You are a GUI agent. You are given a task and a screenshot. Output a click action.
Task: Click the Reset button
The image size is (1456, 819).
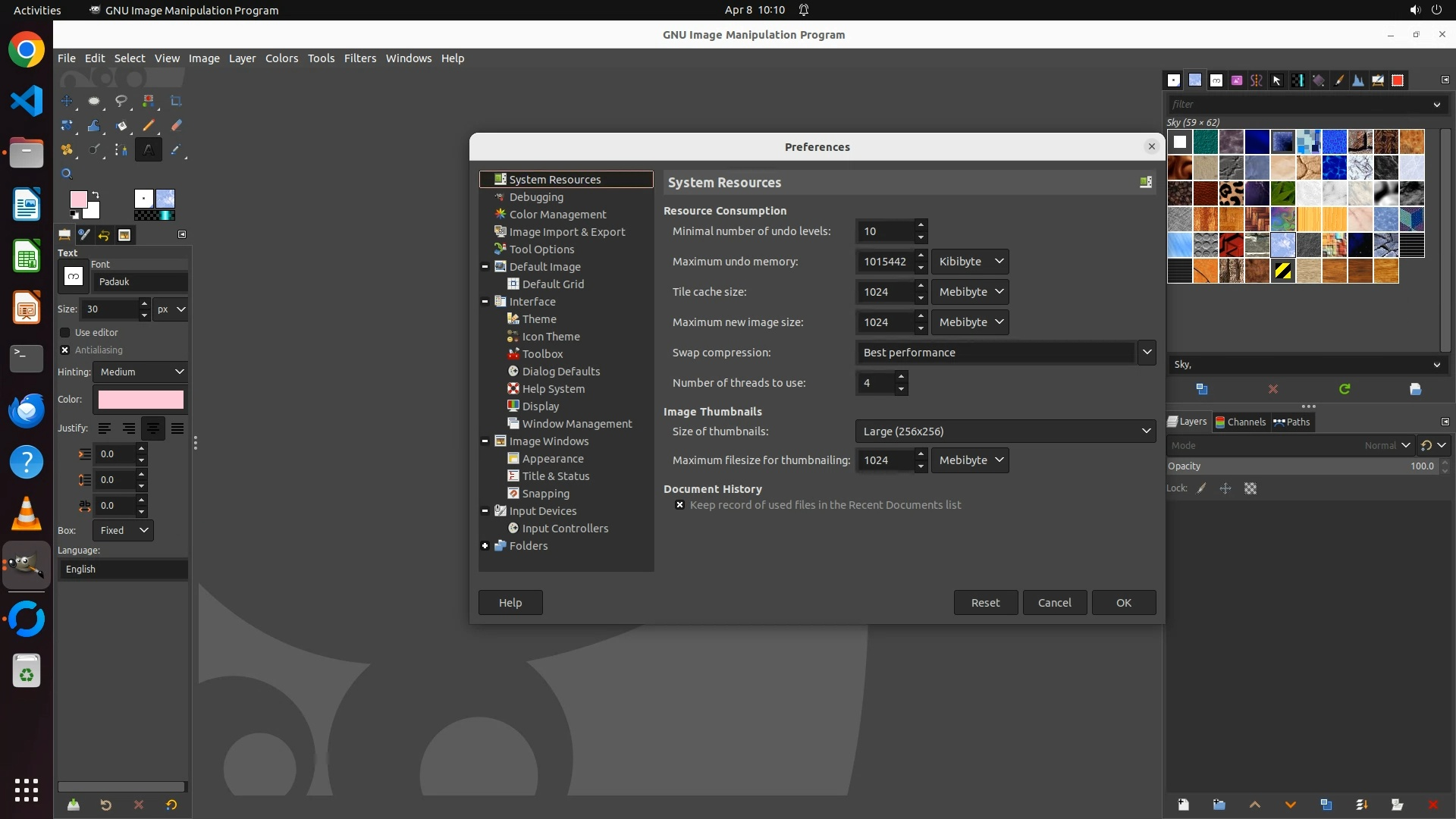985,603
